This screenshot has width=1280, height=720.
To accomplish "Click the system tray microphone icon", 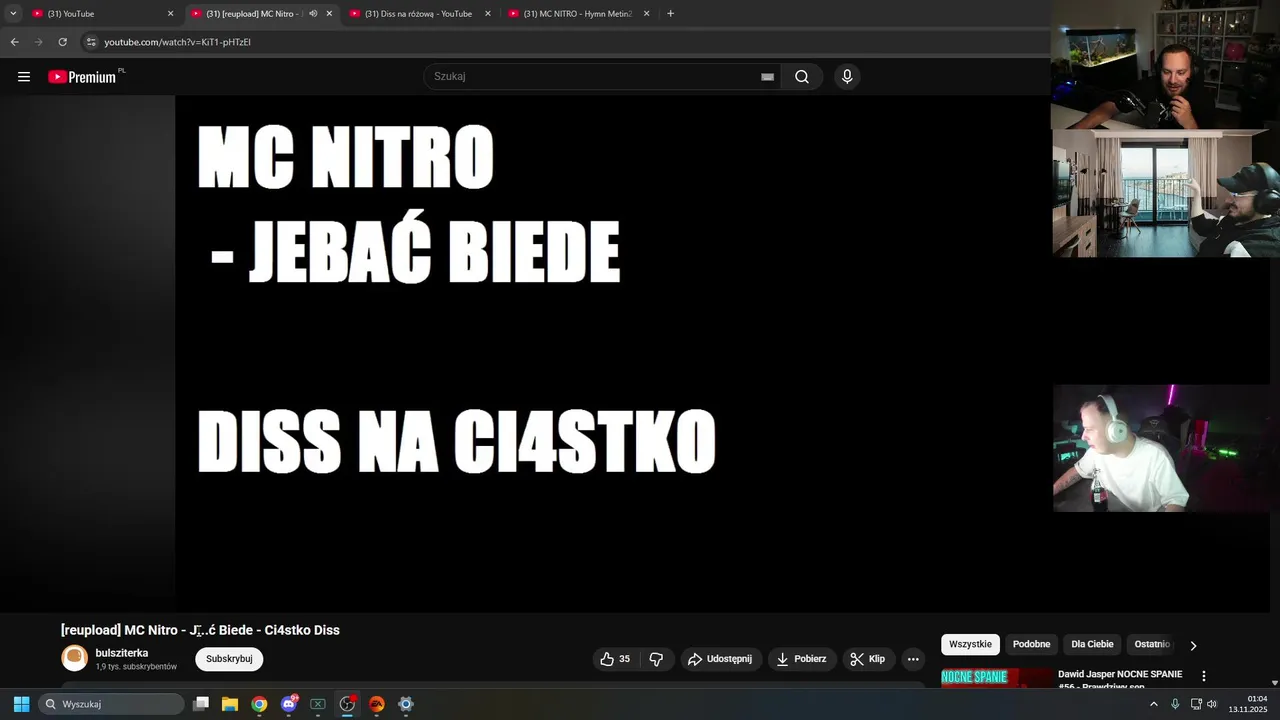I will 1175,704.
